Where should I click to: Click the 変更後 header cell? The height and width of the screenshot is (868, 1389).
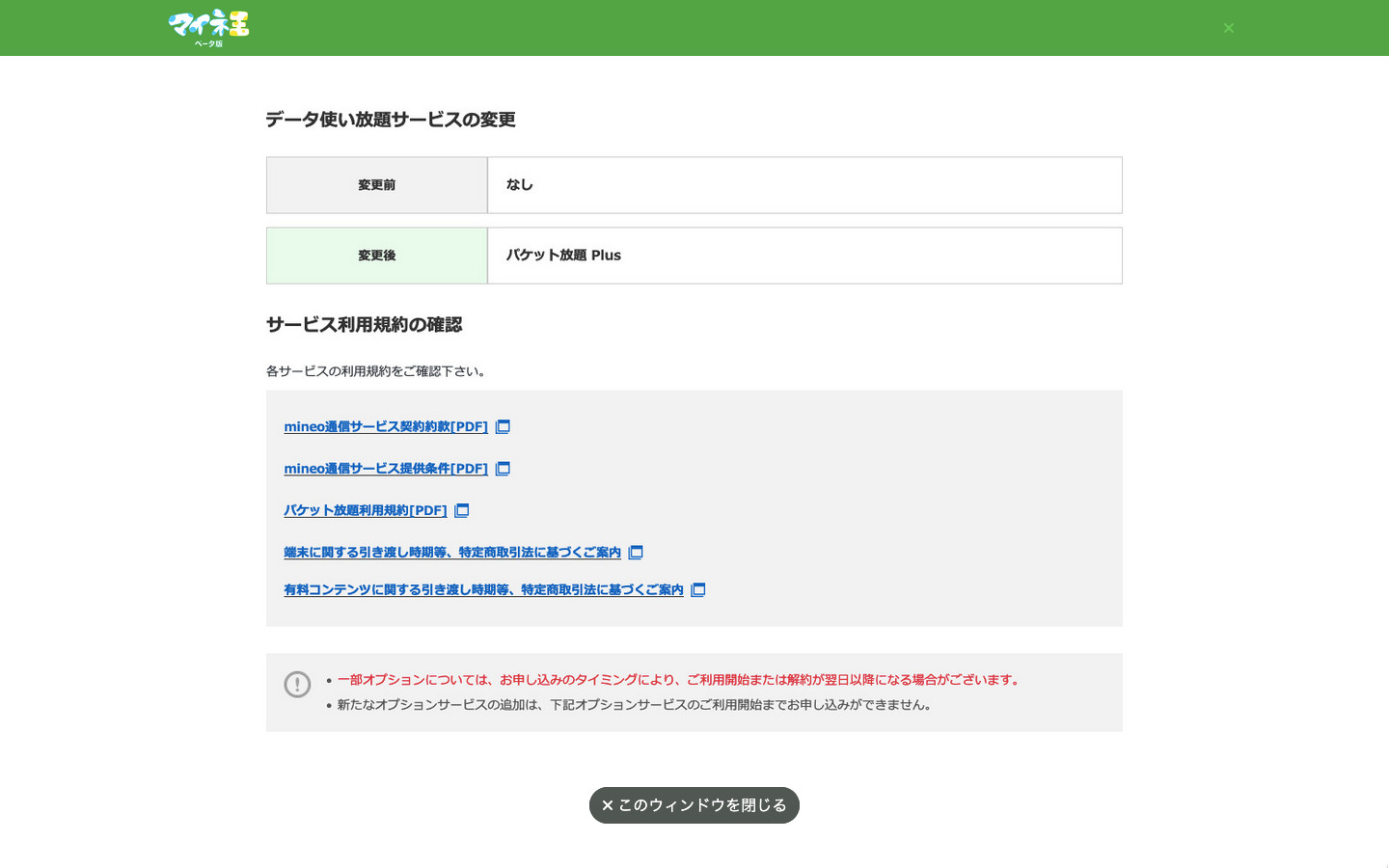(x=376, y=256)
